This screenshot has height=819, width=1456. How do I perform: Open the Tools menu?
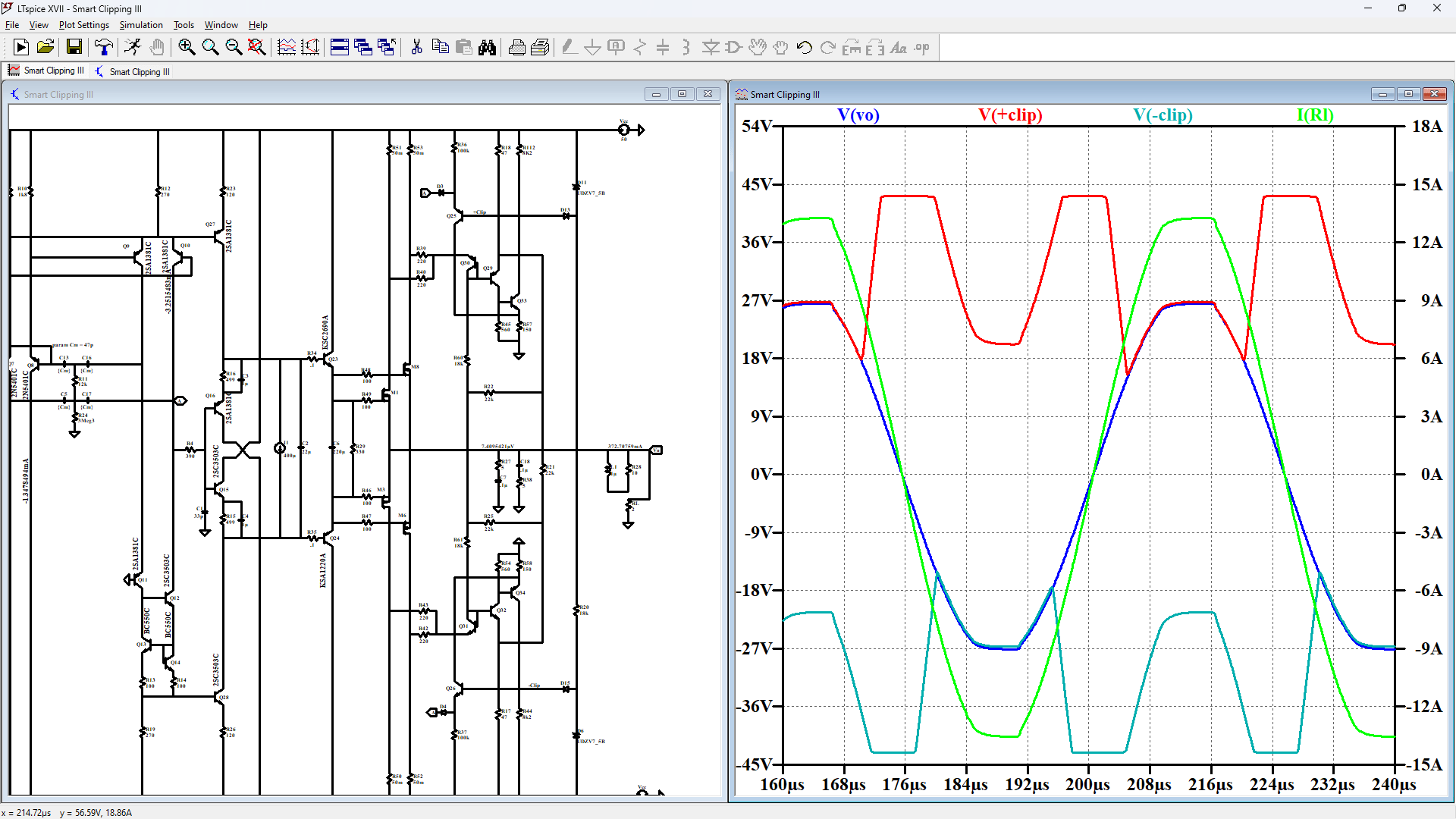click(184, 25)
